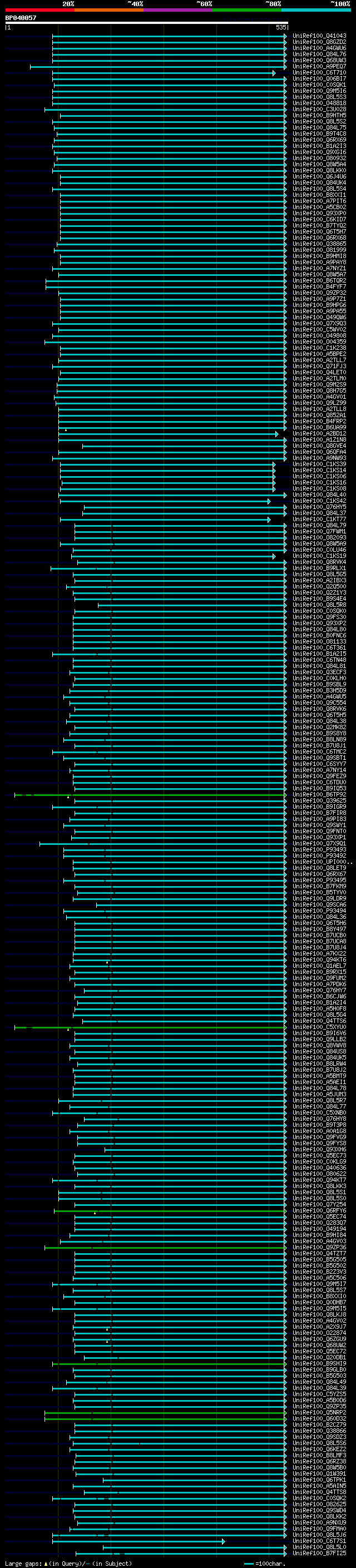Image resolution: width=356 pixels, height=1568 pixels.
Task: Select the UniRef100_O80932 entry
Action: tap(319, 159)
